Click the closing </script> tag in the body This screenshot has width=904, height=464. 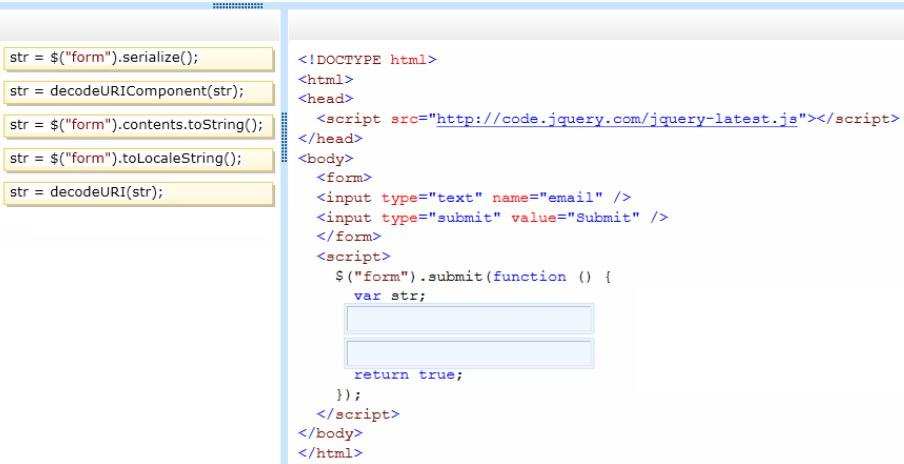[x=357, y=414]
